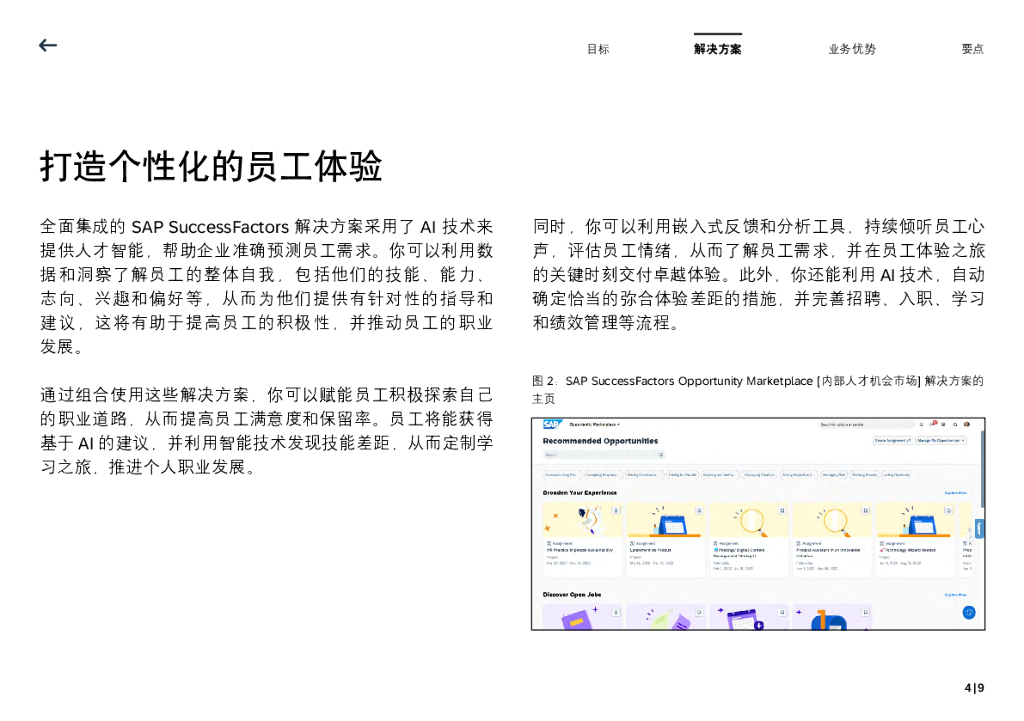Click Explore More beside Discover Open Jobs
1024x721 pixels.
(955, 595)
